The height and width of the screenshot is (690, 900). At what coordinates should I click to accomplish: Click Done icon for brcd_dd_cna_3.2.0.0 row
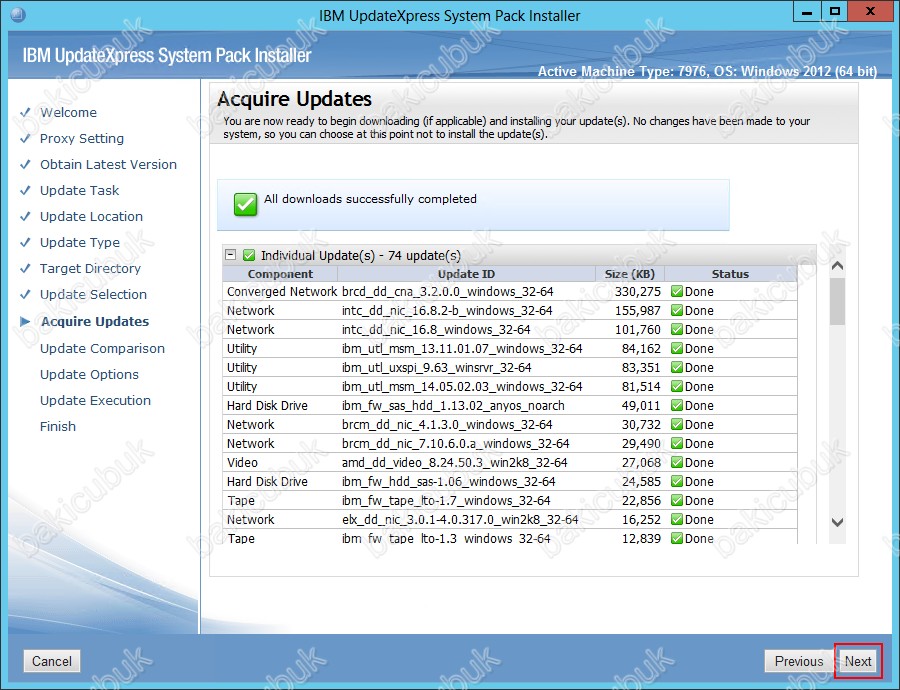(677, 291)
